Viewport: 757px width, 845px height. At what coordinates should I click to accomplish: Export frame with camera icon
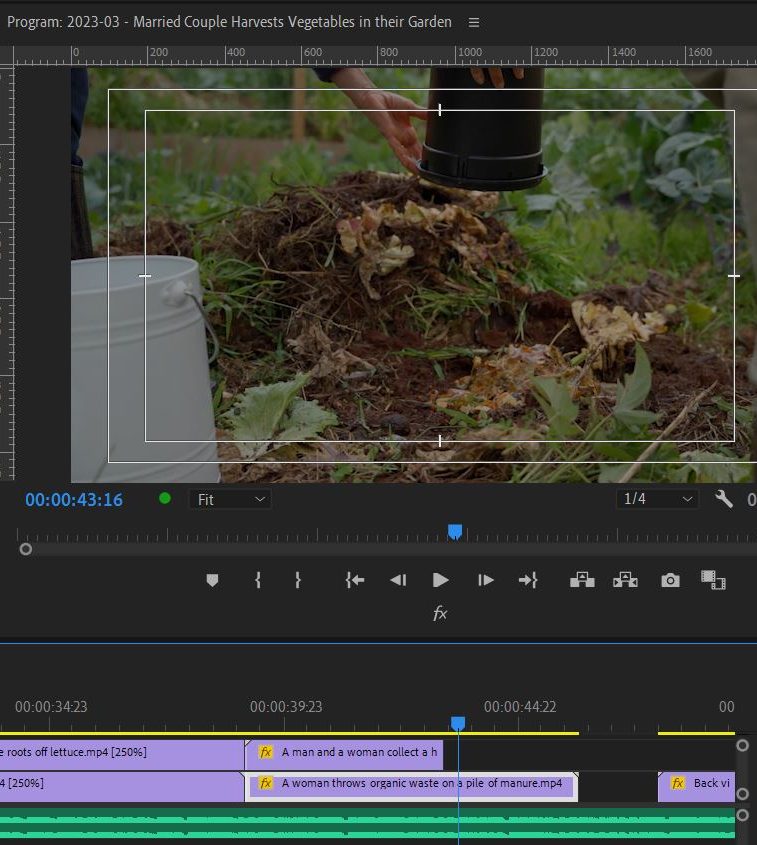coord(670,580)
